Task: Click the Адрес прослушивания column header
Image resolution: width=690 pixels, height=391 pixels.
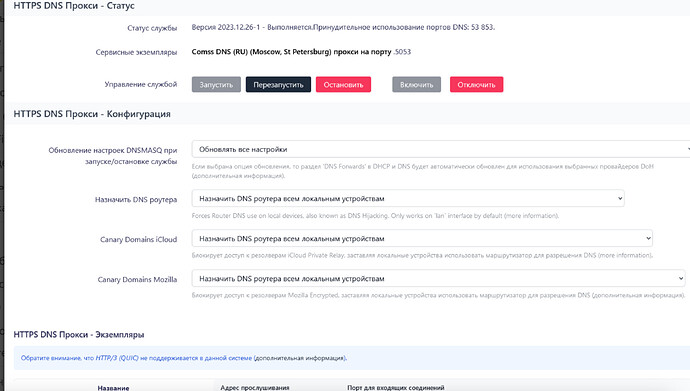Action: tap(255, 388)
